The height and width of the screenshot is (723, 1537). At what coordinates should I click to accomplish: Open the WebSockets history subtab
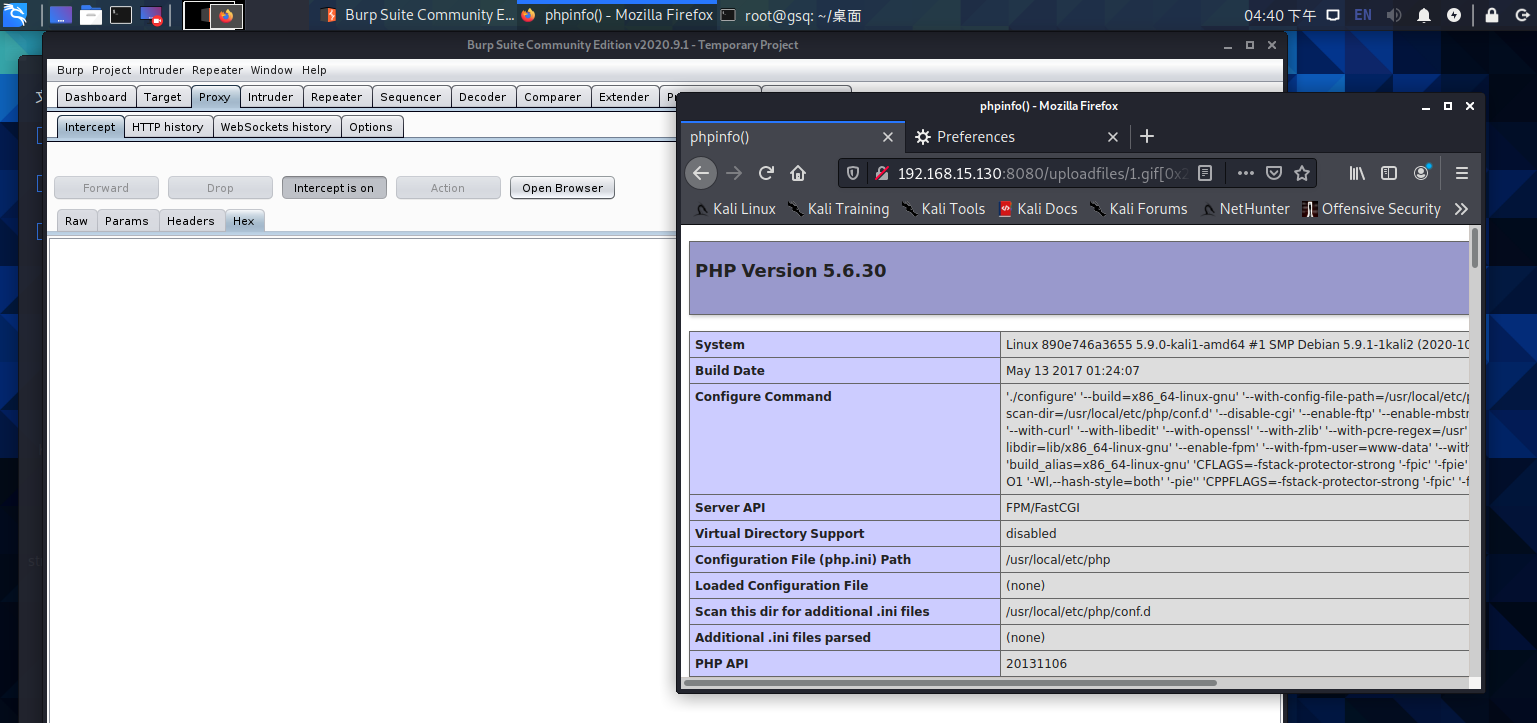276,127
